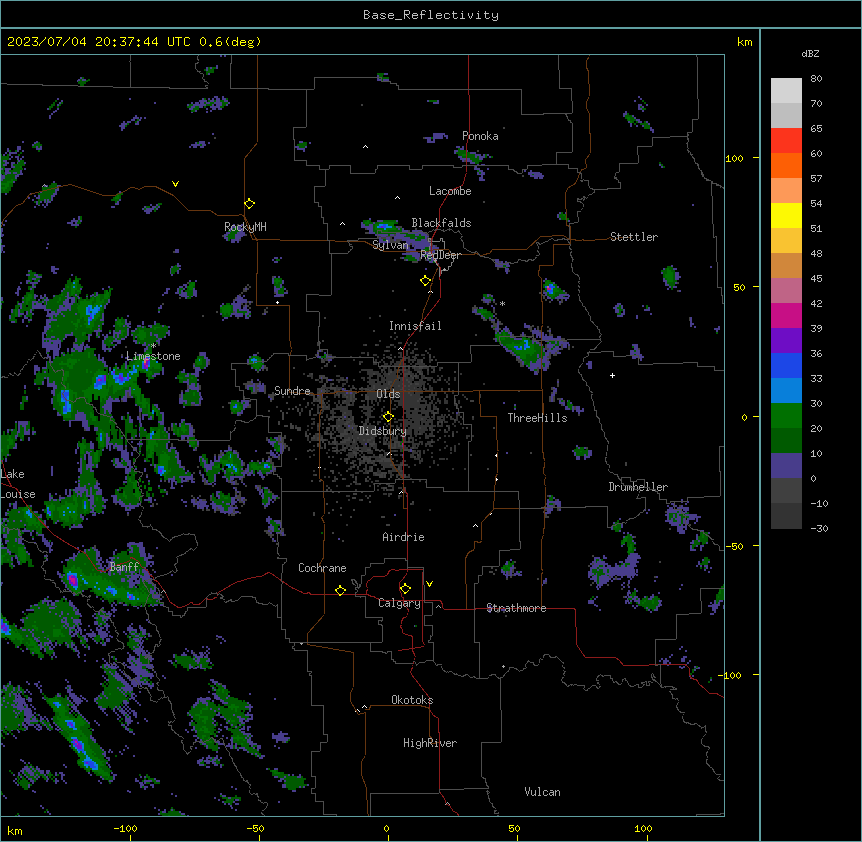Click the yellow diamond marker between Olds and Didsbury
The width and height of the screenshot is (862, 842).
388,417
